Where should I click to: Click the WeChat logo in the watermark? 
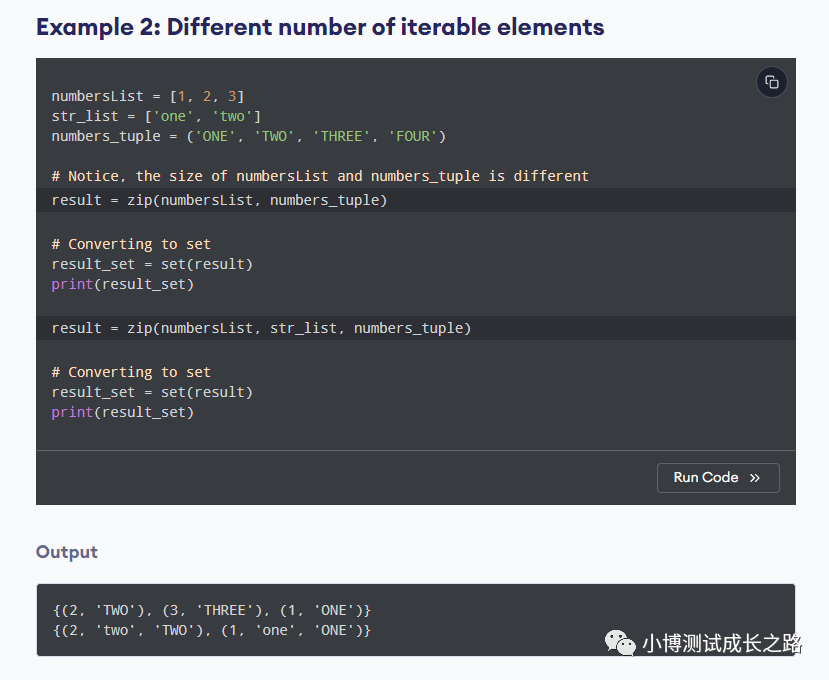point(622,643)
